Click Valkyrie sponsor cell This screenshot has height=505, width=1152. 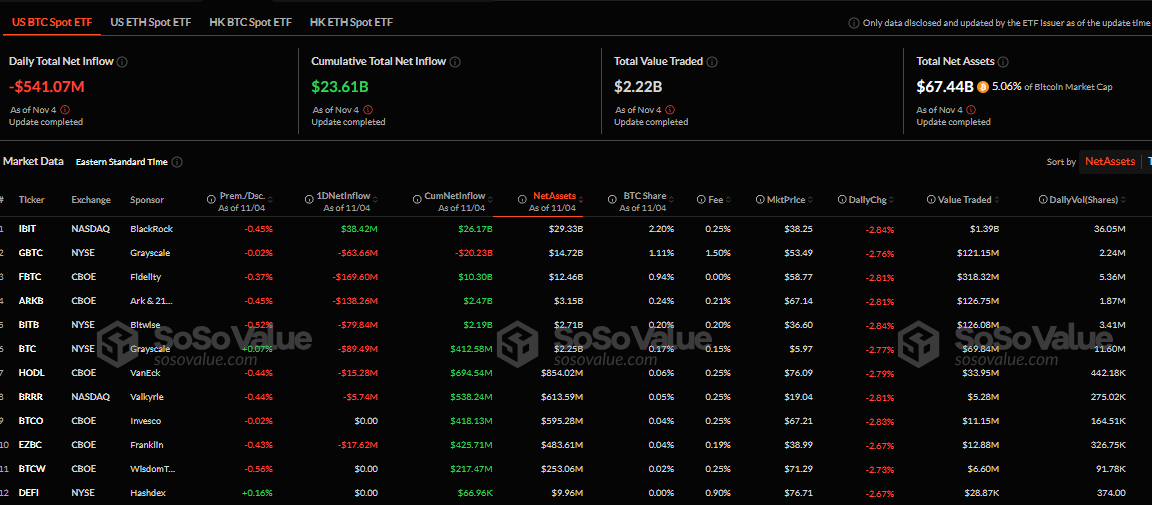147,397
